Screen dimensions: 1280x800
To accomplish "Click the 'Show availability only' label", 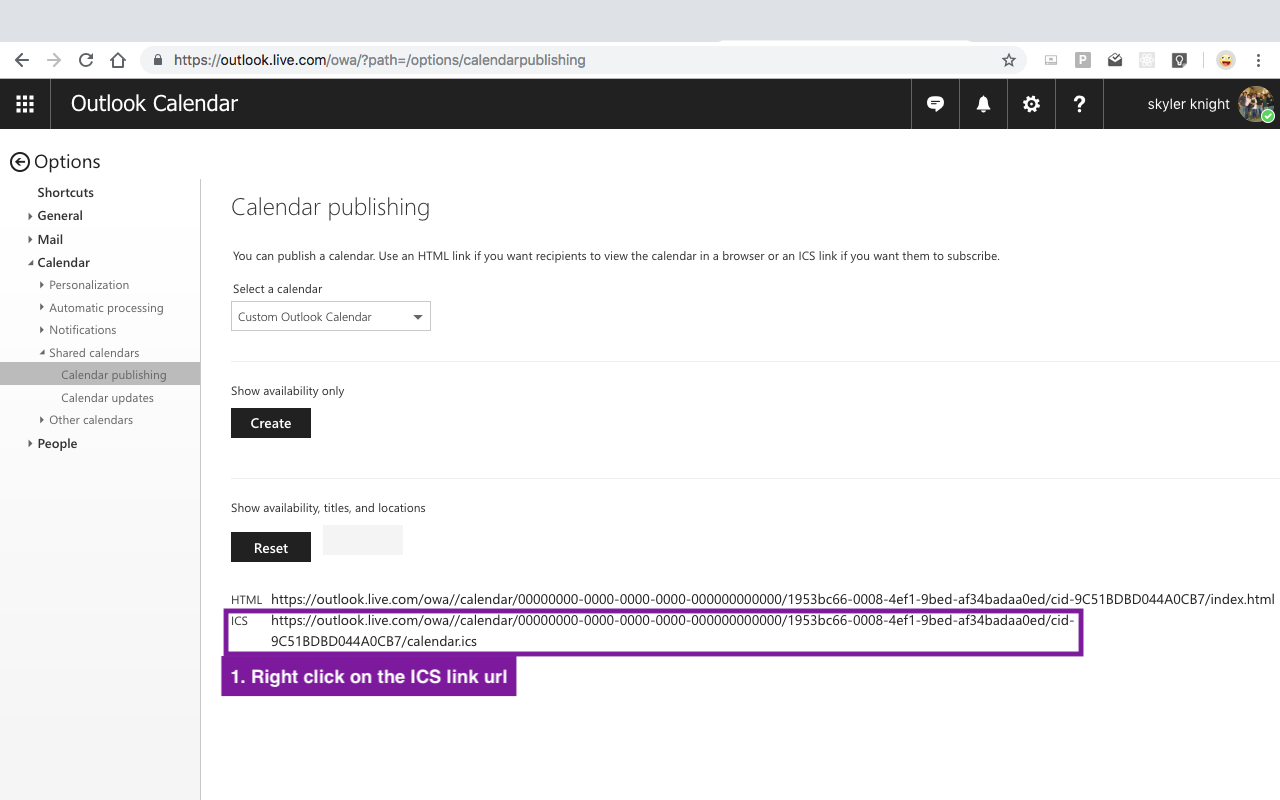I will tap(287, 391).
